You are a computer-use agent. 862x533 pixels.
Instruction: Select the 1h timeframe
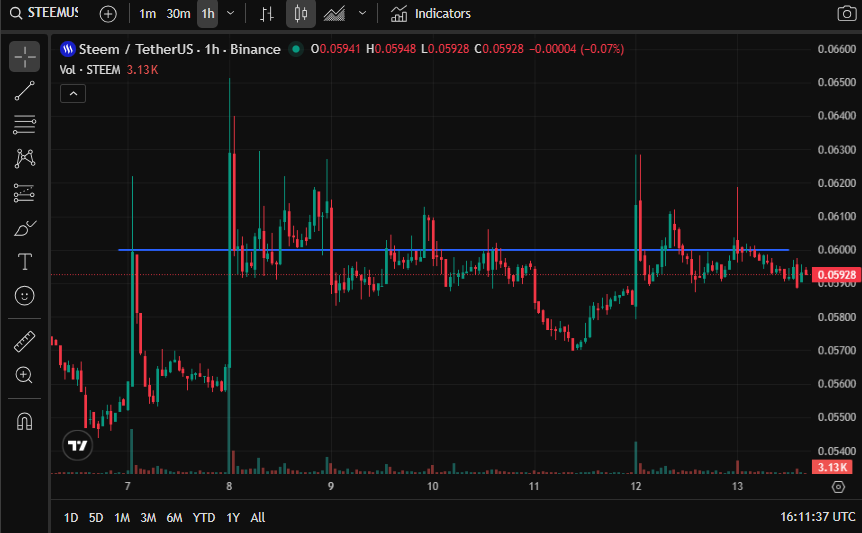click(x=208, y=14)
